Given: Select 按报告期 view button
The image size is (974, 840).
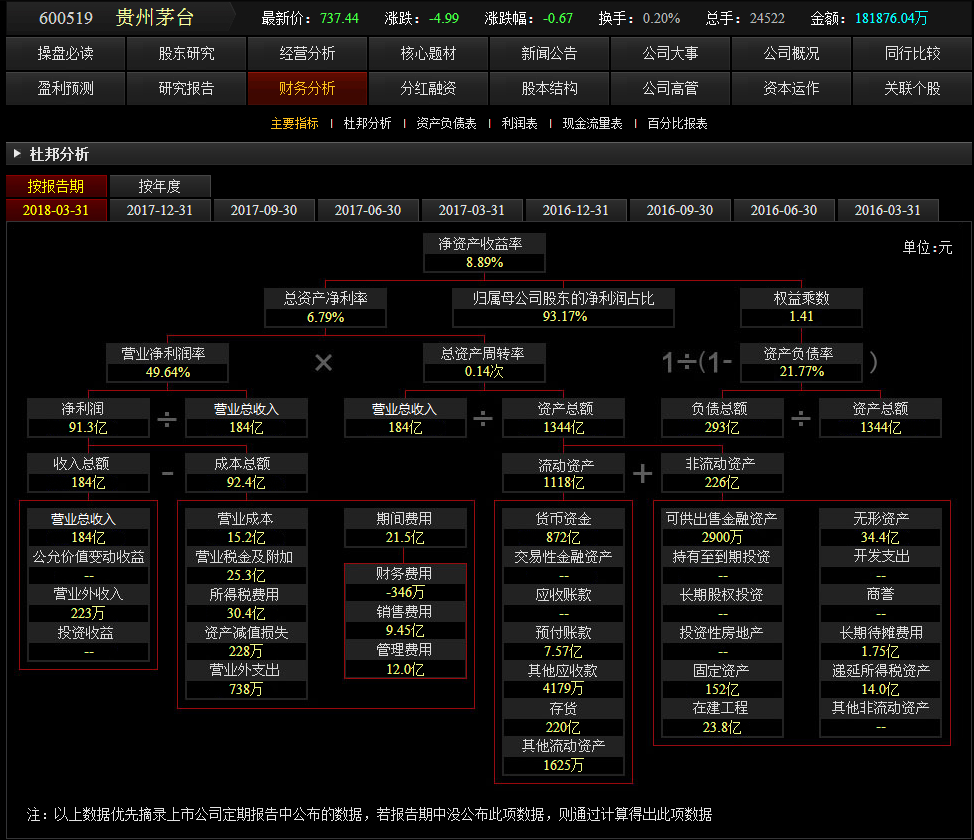Looking at the screenshot, I should click(x=56, y=186).
